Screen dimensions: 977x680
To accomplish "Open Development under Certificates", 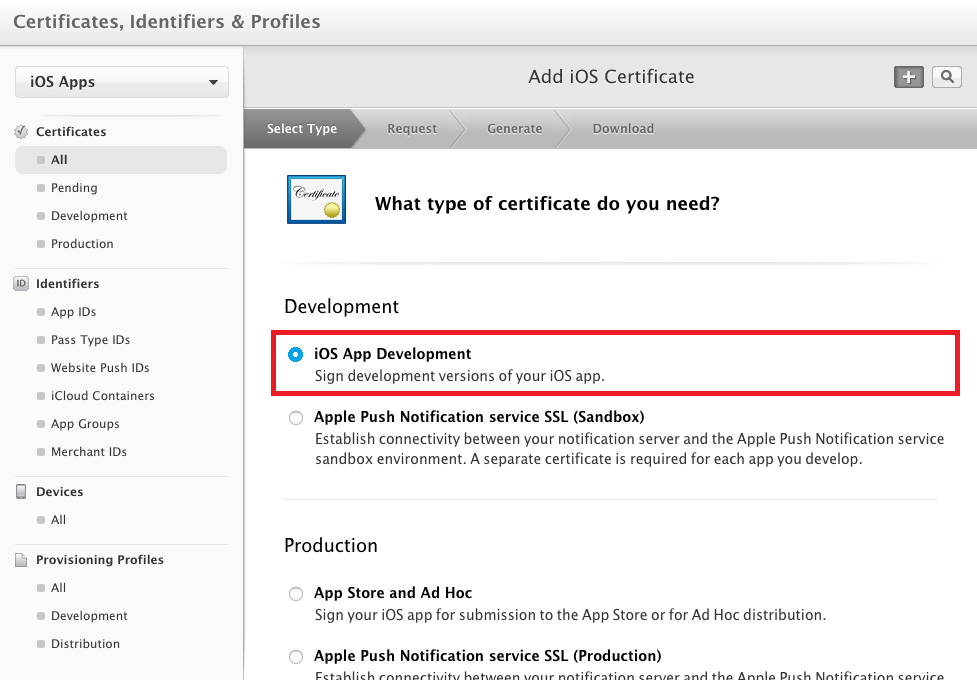I will tap(89, 216).
